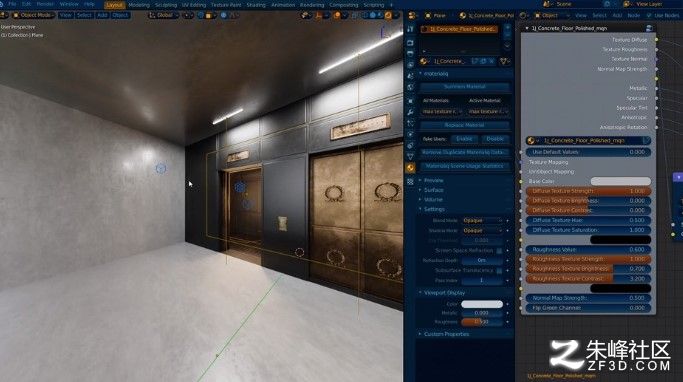Open the Render properties tab icon
Screen dimensions: 683x382
click(x=410, y=43)
